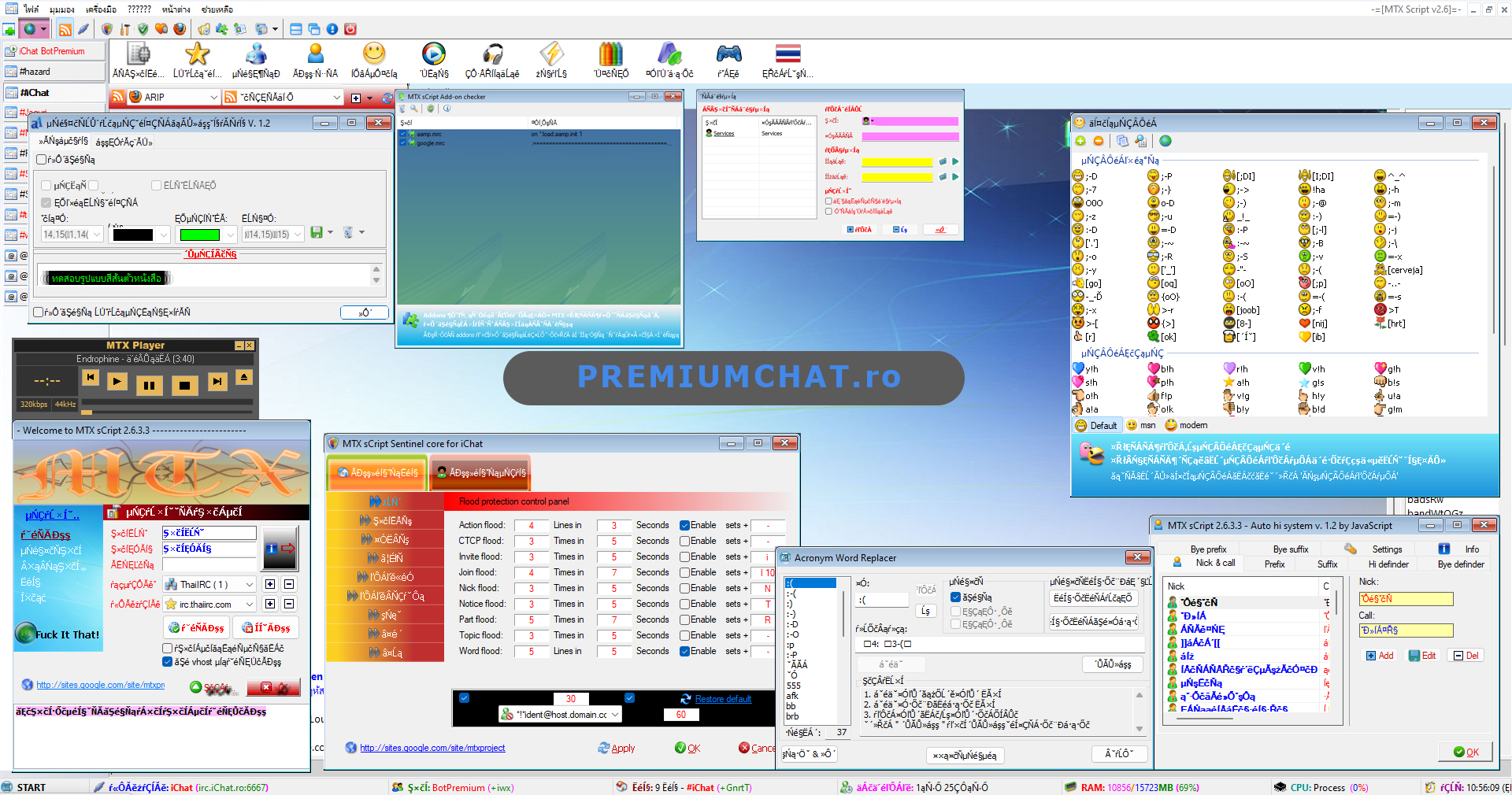This screenshot has height=795, width=1512.
Task: Untick the Enable checkbox for Word flood
Action: click(685, 652)
